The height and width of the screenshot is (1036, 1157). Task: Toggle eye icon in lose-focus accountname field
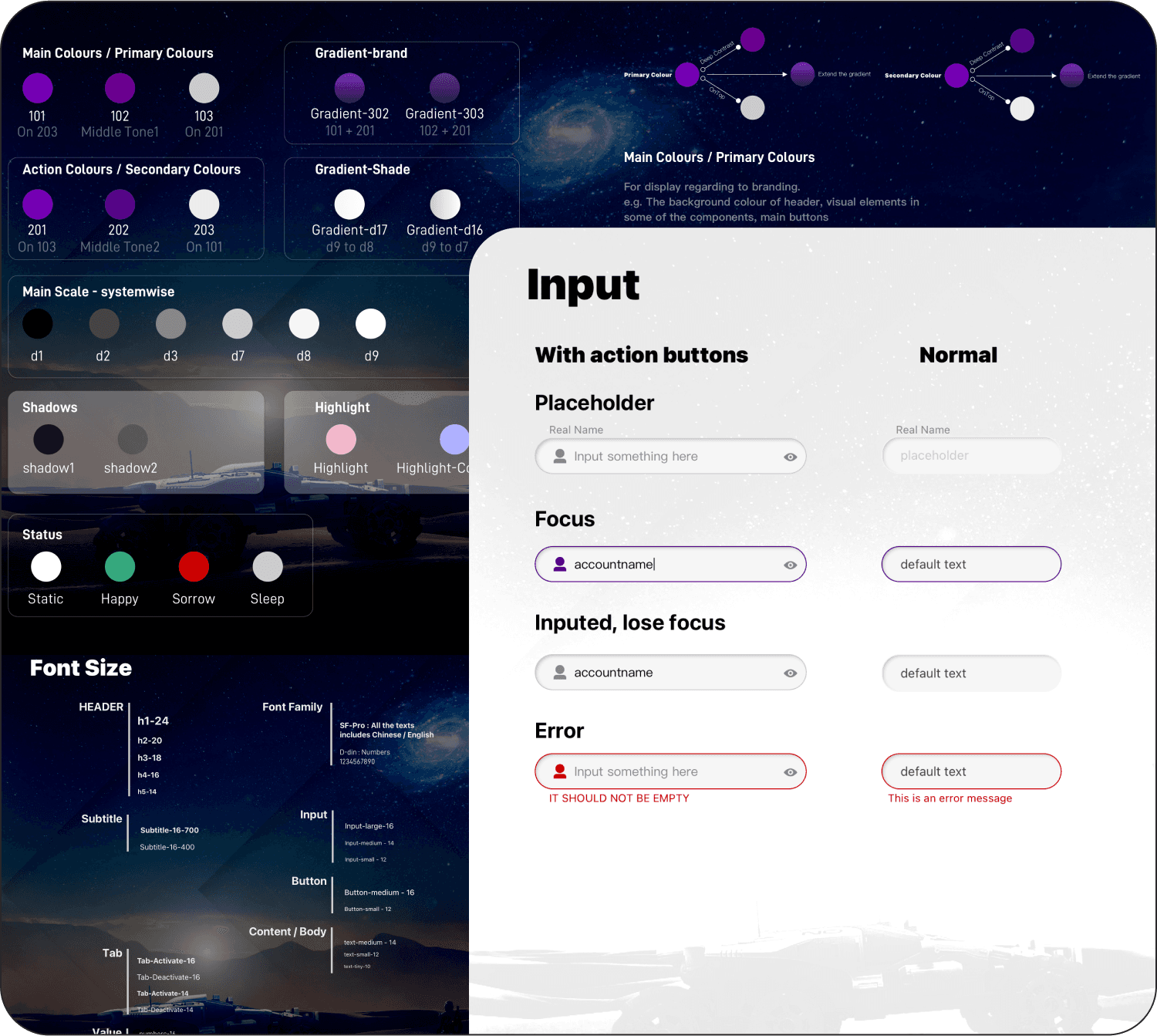[791, 673]
